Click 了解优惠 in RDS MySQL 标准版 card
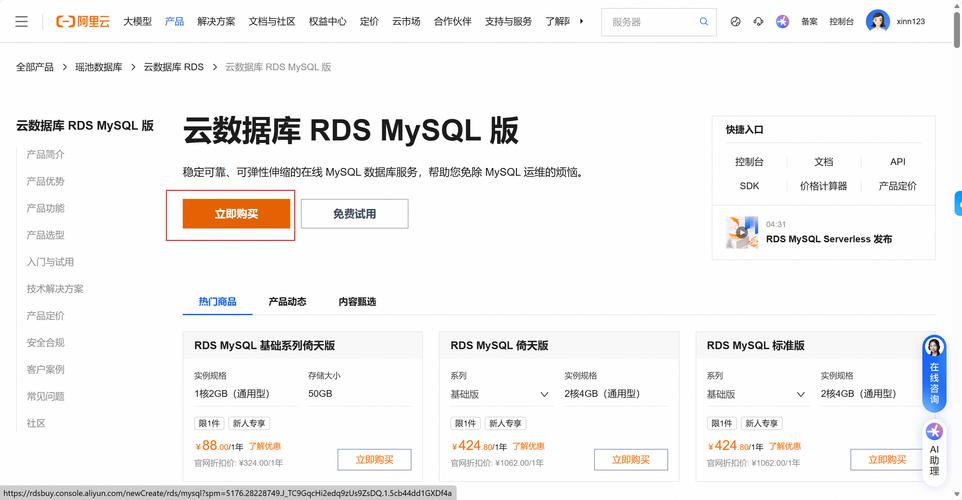This screenshot has height=500, width=962. [x=785, y=447]
